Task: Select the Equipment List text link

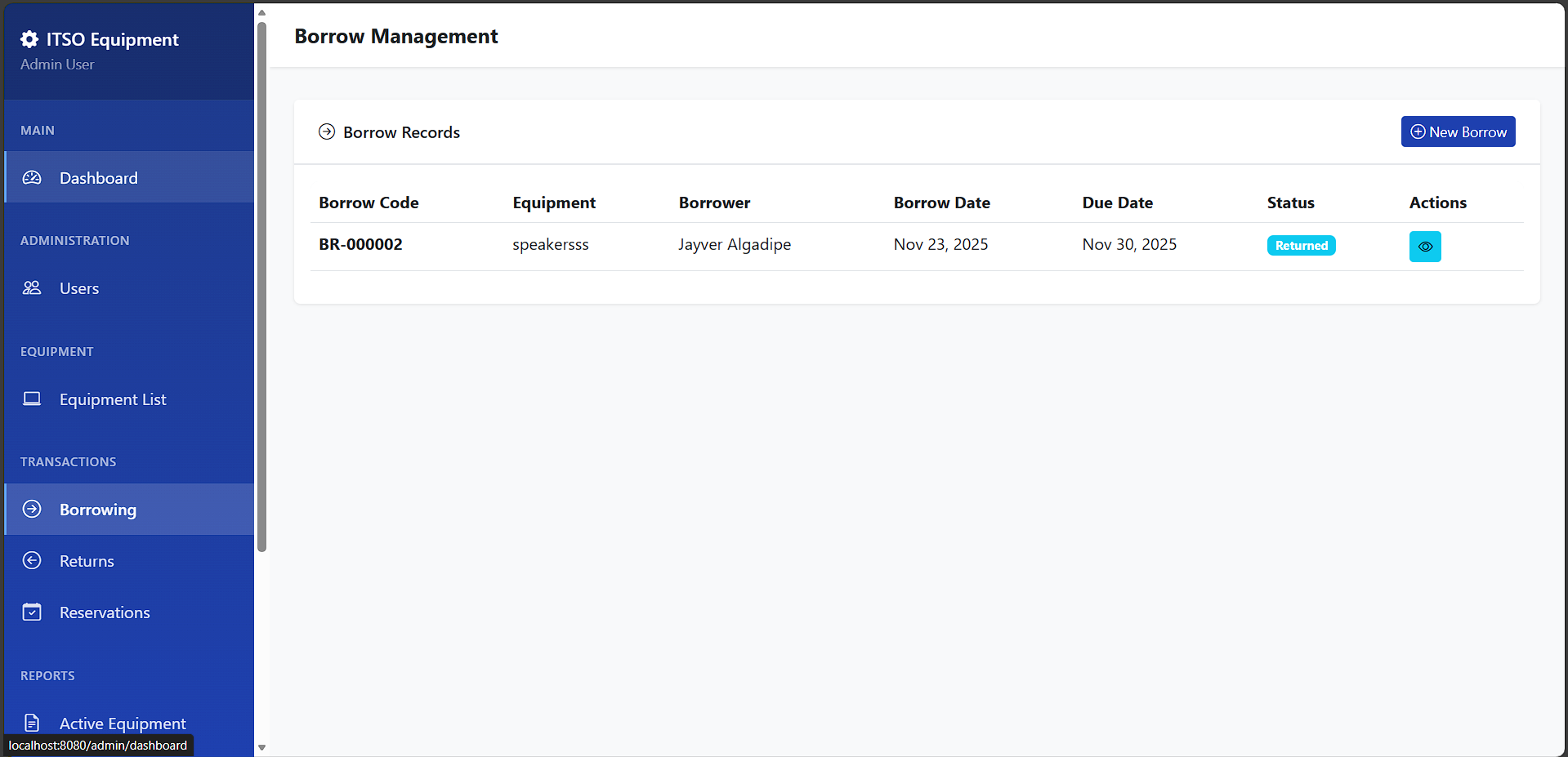Action: pos(113,399)
